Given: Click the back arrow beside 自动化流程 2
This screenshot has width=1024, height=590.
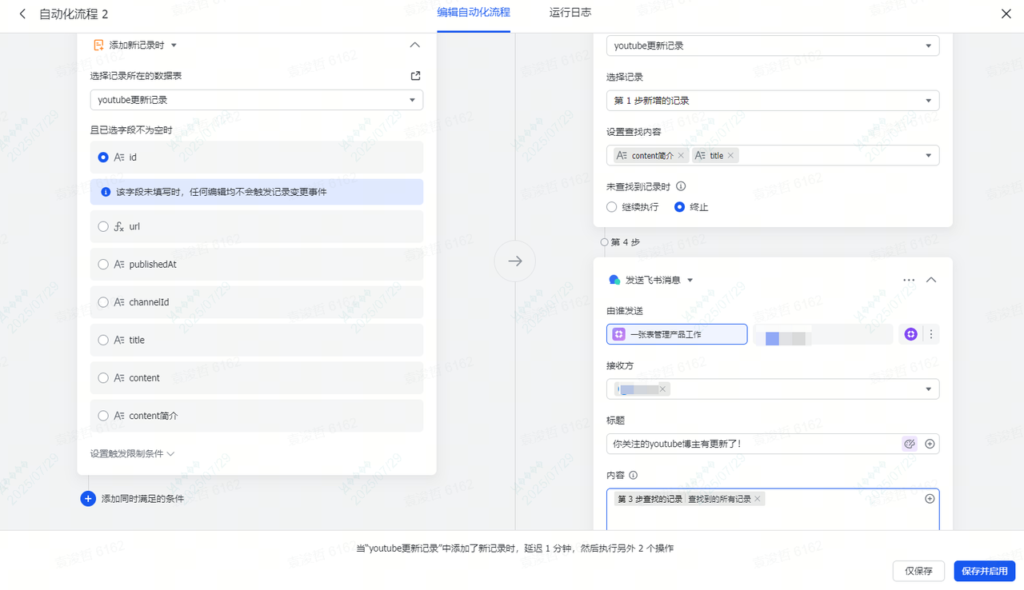Looking at the screenshot, I should (x=22, y=14).
